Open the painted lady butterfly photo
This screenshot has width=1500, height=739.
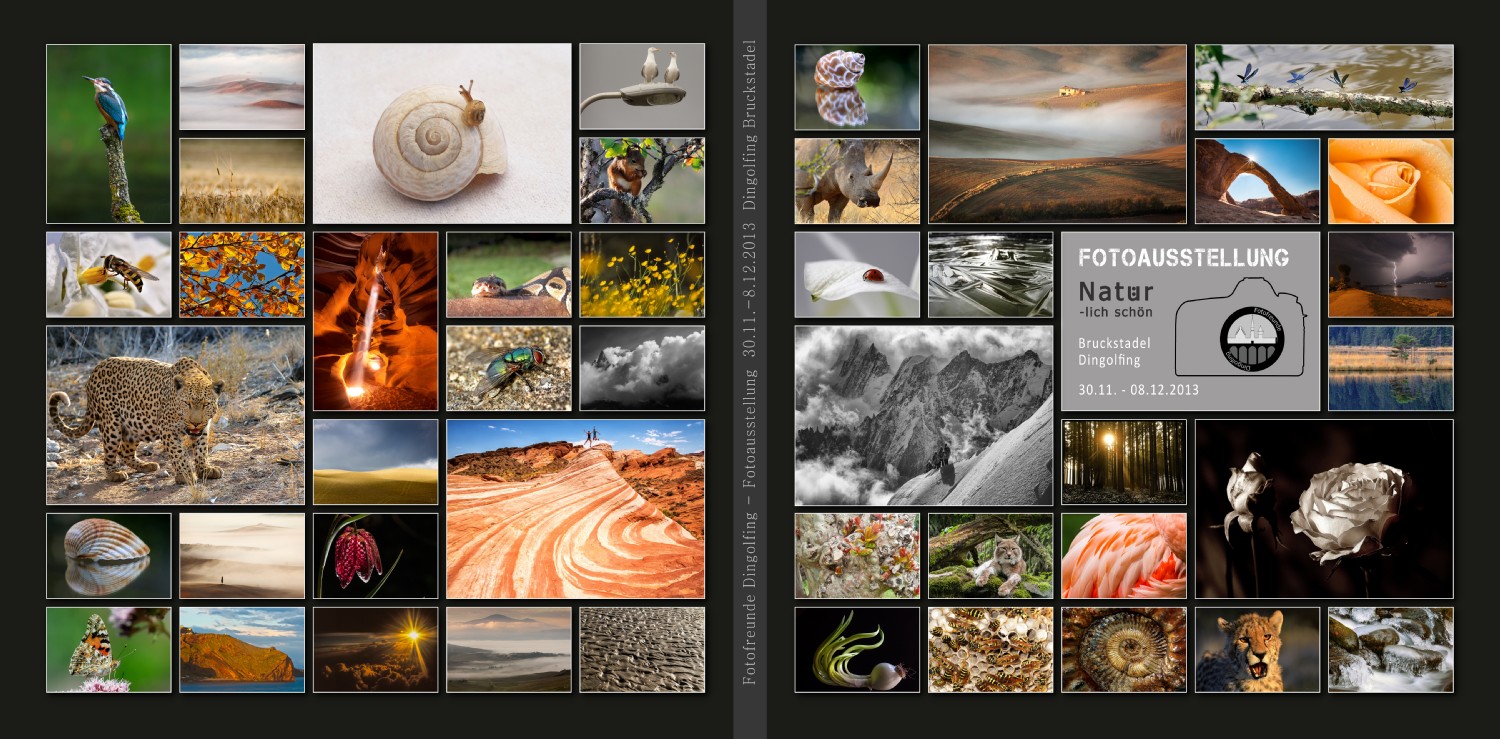click(x=109, y=650)
